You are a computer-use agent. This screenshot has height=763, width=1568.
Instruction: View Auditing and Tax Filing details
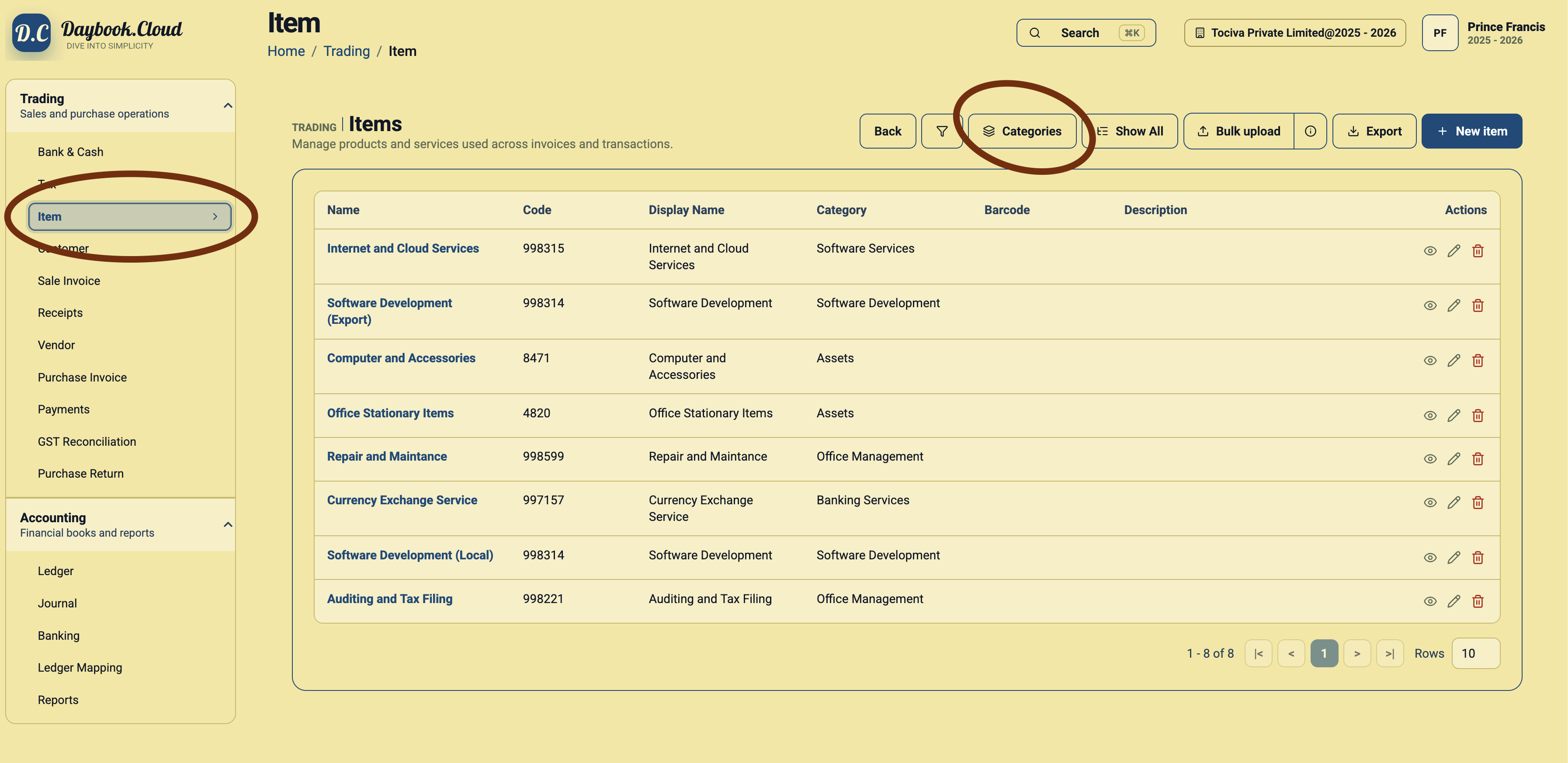coord(1430,601)
